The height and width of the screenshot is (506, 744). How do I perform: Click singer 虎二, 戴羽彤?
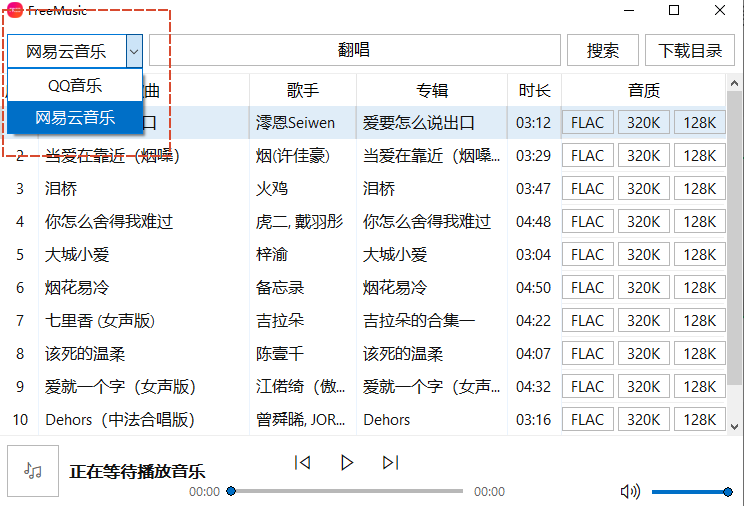pyautogui.click(x=299, y=222)
